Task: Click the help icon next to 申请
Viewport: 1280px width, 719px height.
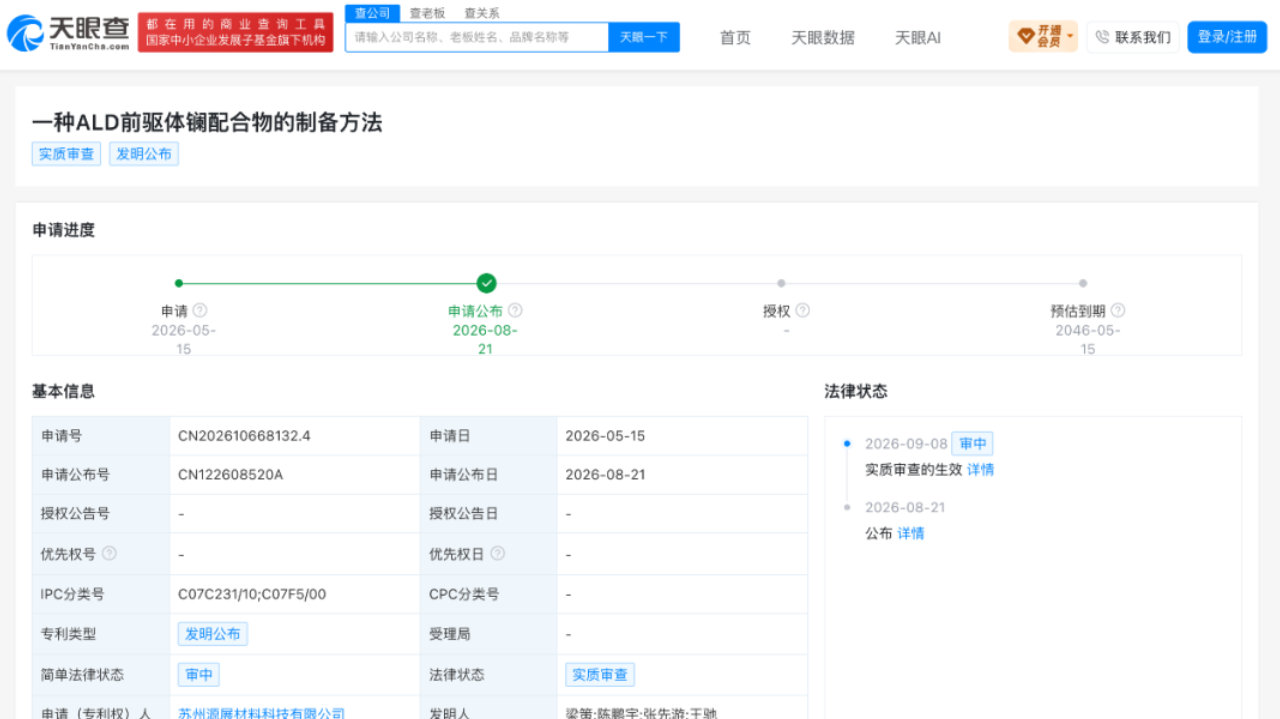Action: click(x=200, y=311)
